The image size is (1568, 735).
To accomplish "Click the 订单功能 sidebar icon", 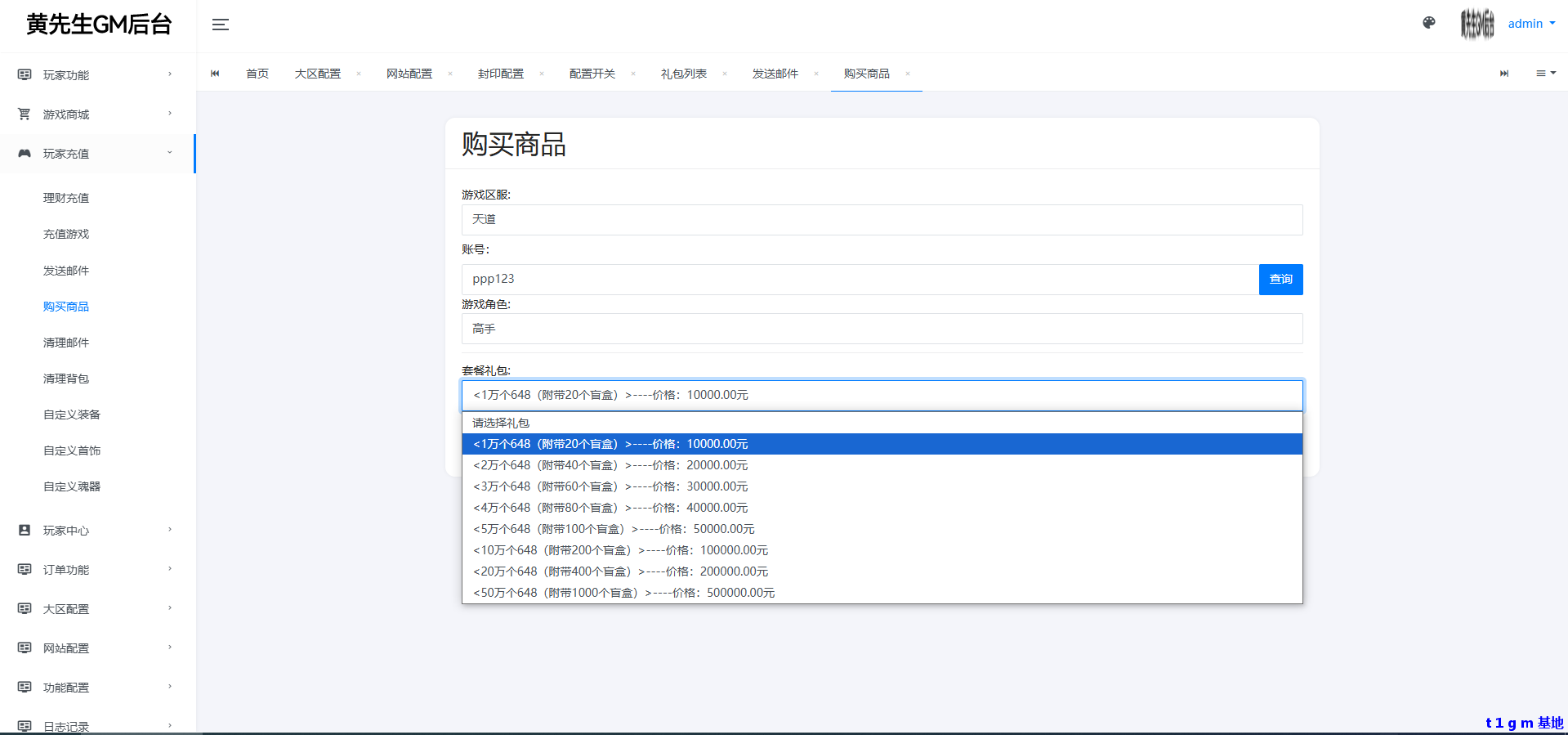I will click(x=25, y=569).
